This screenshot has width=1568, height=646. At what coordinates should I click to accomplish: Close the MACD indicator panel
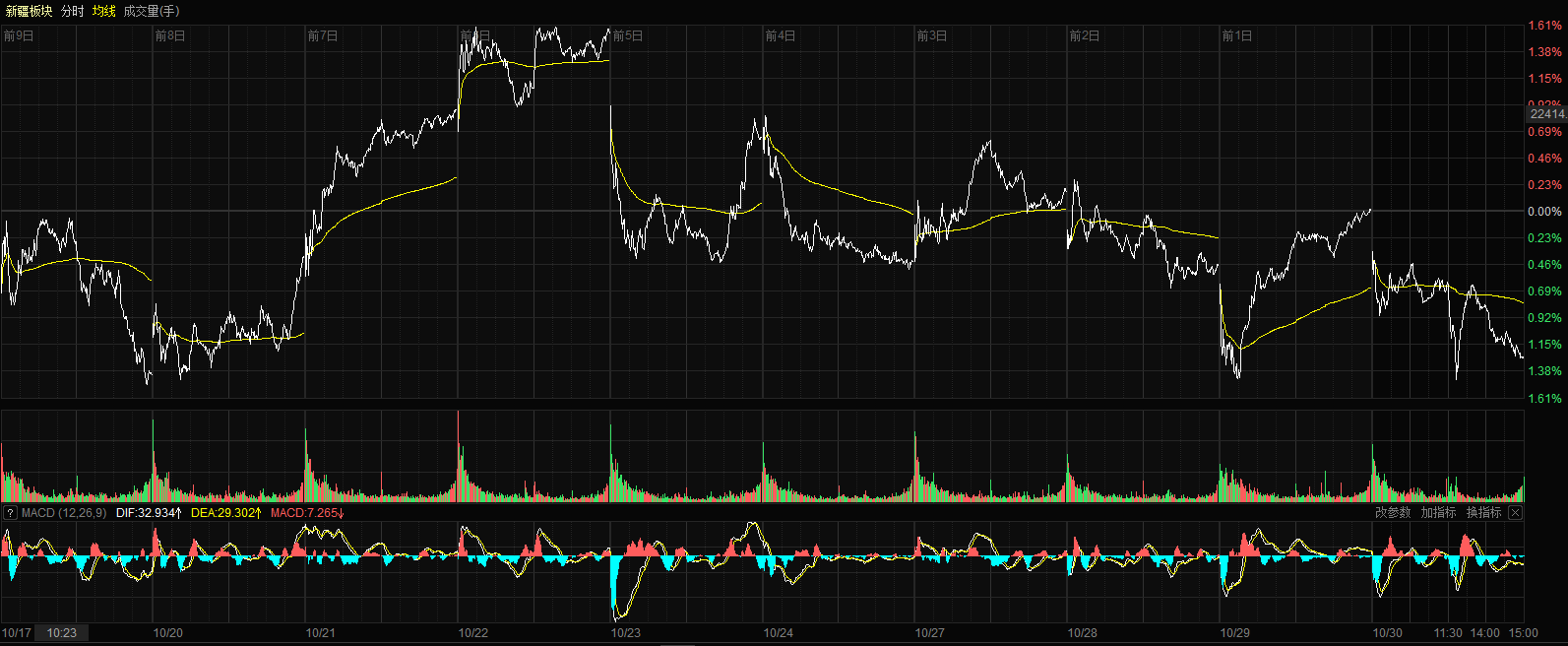(1516, 513)
